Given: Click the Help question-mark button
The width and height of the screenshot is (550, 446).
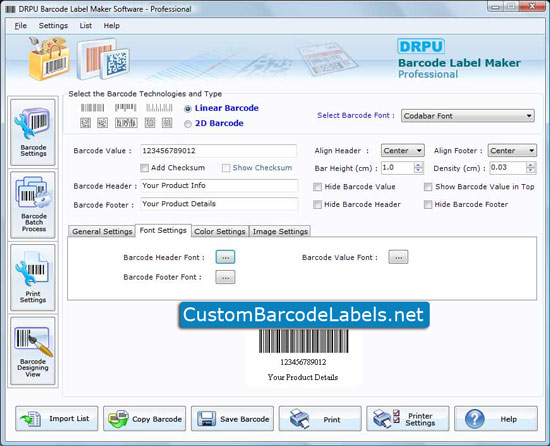Looking at the screenshot, I should pos(496,418).
